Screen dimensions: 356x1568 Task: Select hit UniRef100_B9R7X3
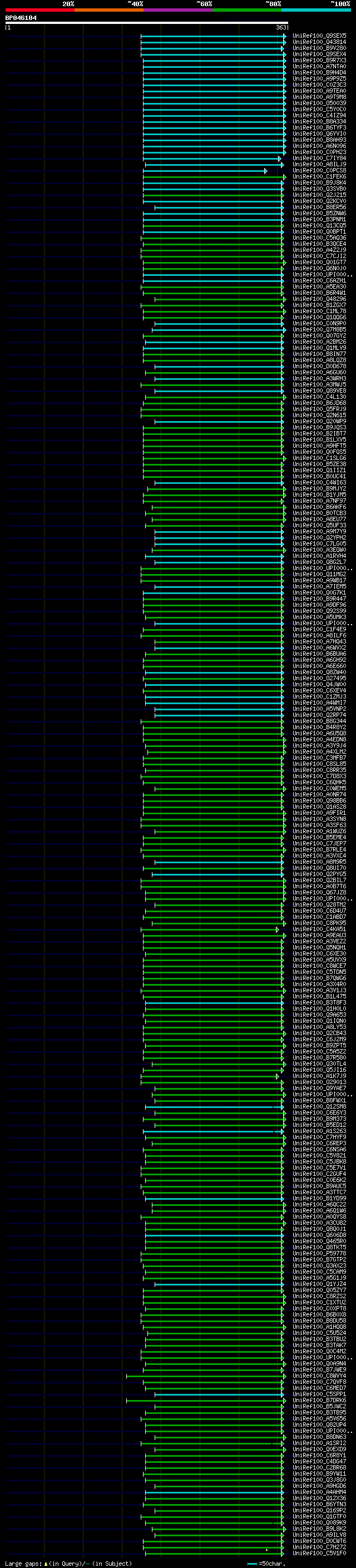click(319, 60)
